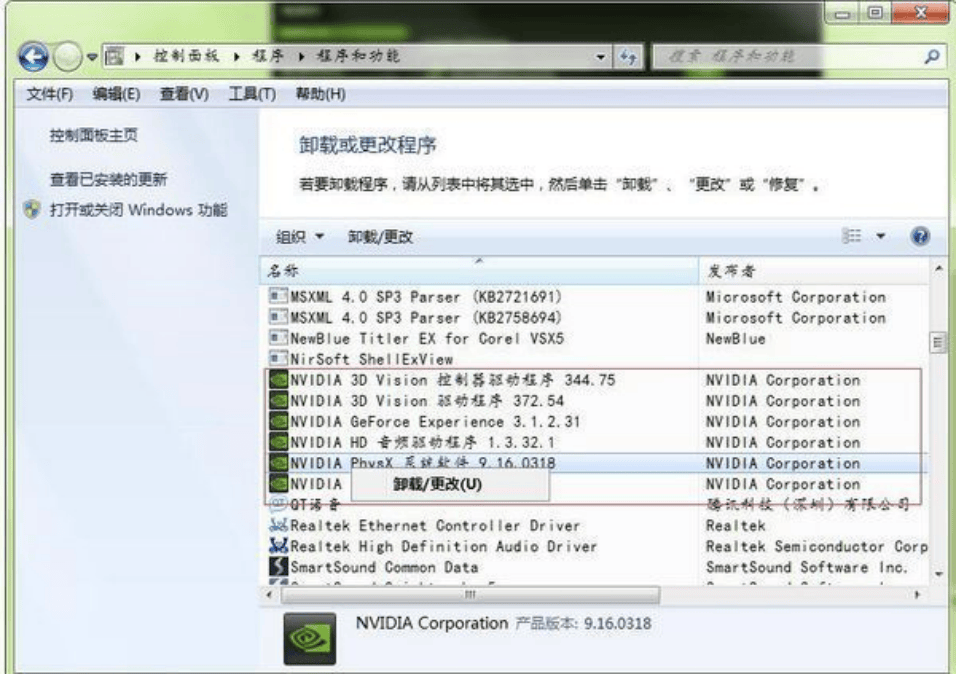Click NVIDIA icon of PhysX row

click(x=278, y=463)
